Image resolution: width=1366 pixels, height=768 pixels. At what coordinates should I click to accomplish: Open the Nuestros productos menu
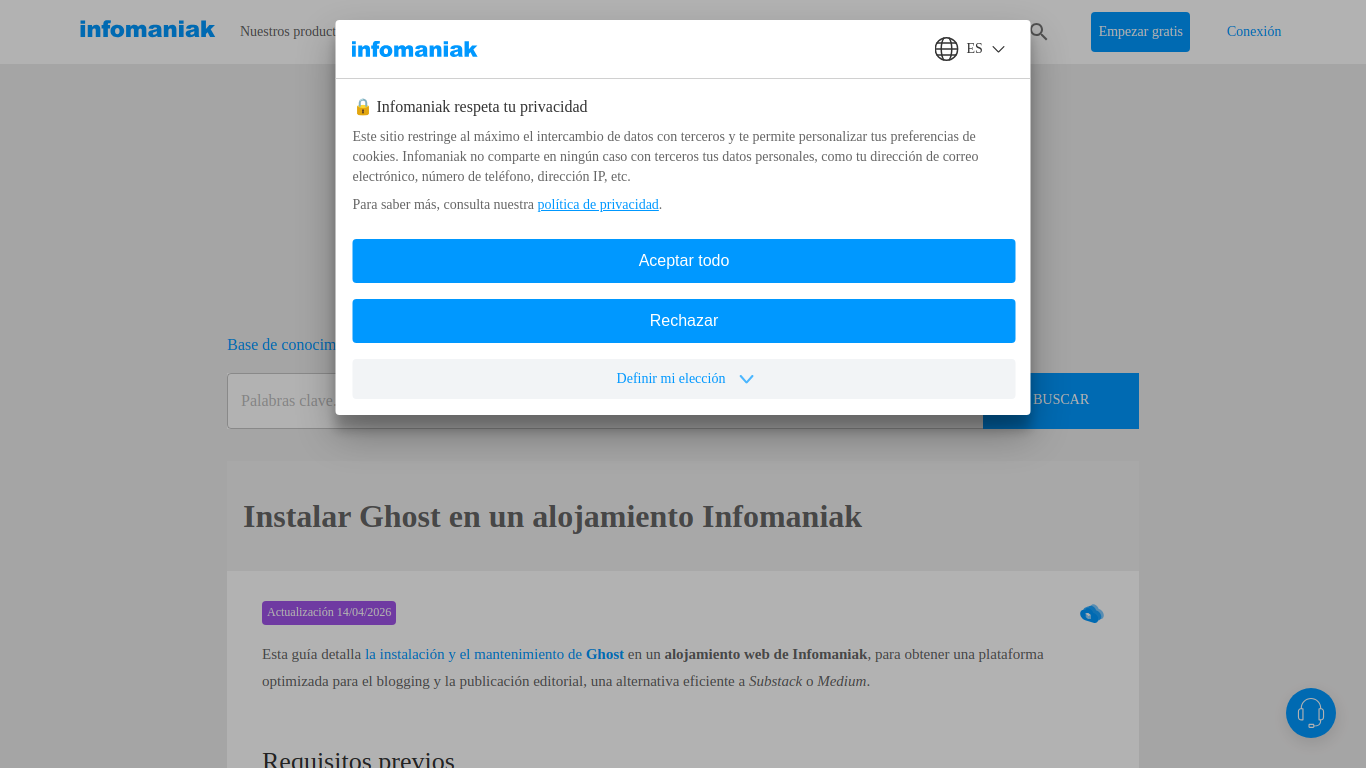(x=287, y=31)
